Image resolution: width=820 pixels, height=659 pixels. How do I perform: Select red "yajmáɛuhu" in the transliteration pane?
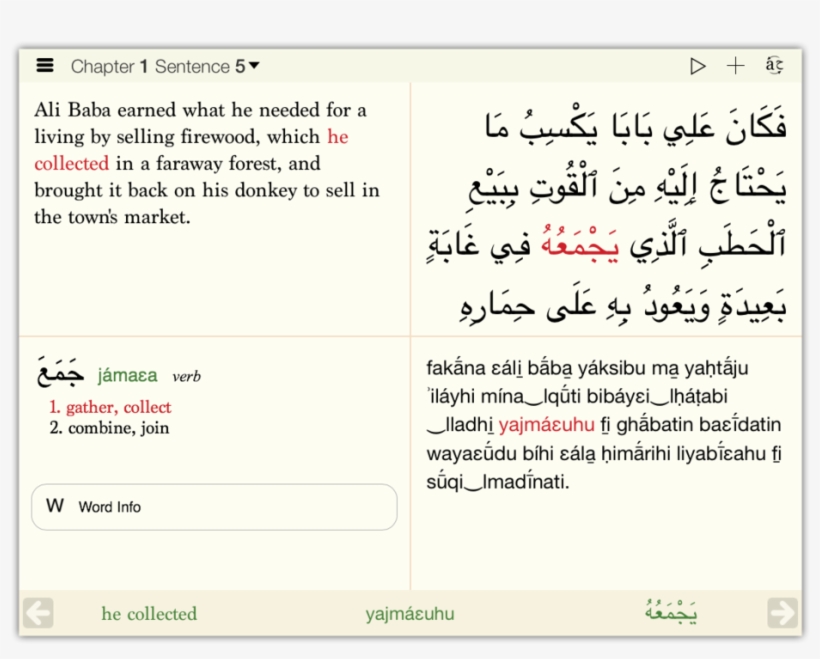click(546, 425)
